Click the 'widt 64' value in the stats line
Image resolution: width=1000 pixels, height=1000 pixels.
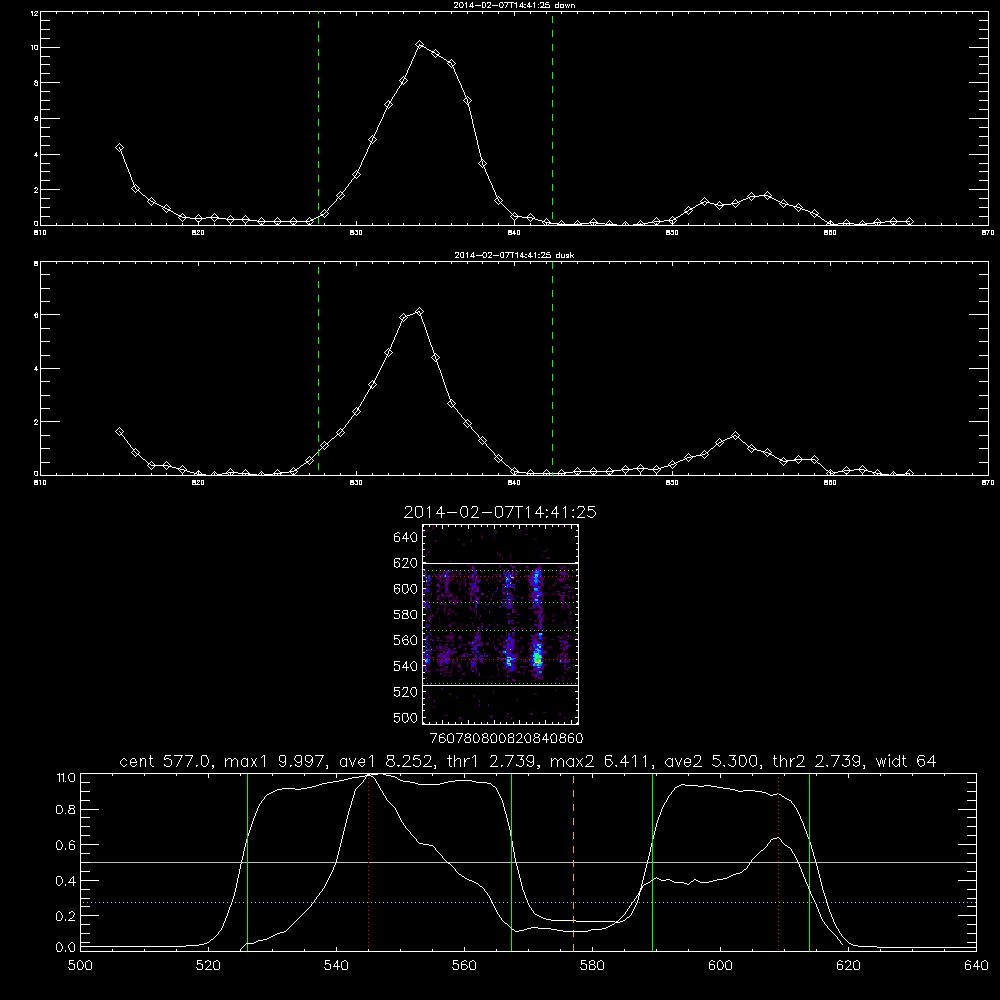click(906, 761)
